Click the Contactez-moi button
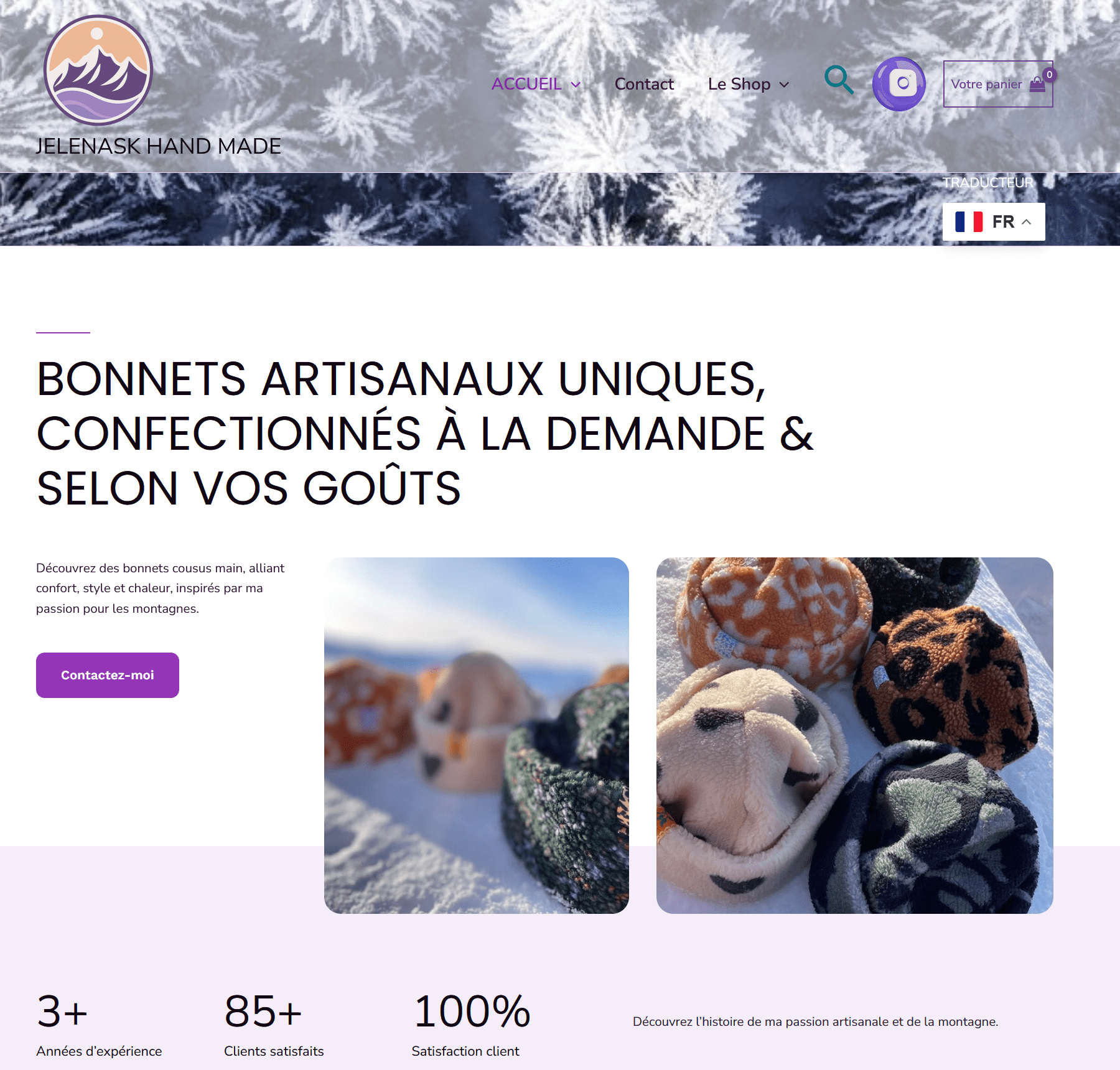The width and height of the screenshot is (1120, 1070). pyautogui.click(x=108, y=675)
